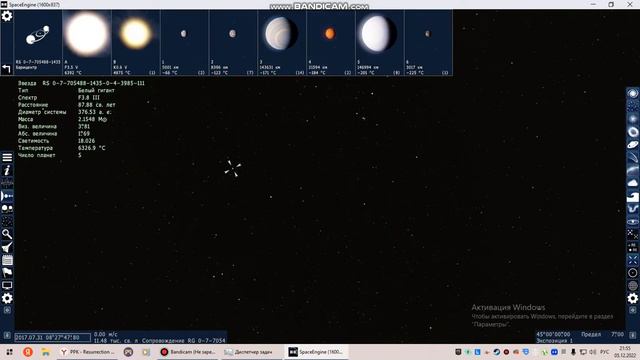The image size is (640, 360).
Task: Open the solar system chart icon
Action: [x=7, y=196]
